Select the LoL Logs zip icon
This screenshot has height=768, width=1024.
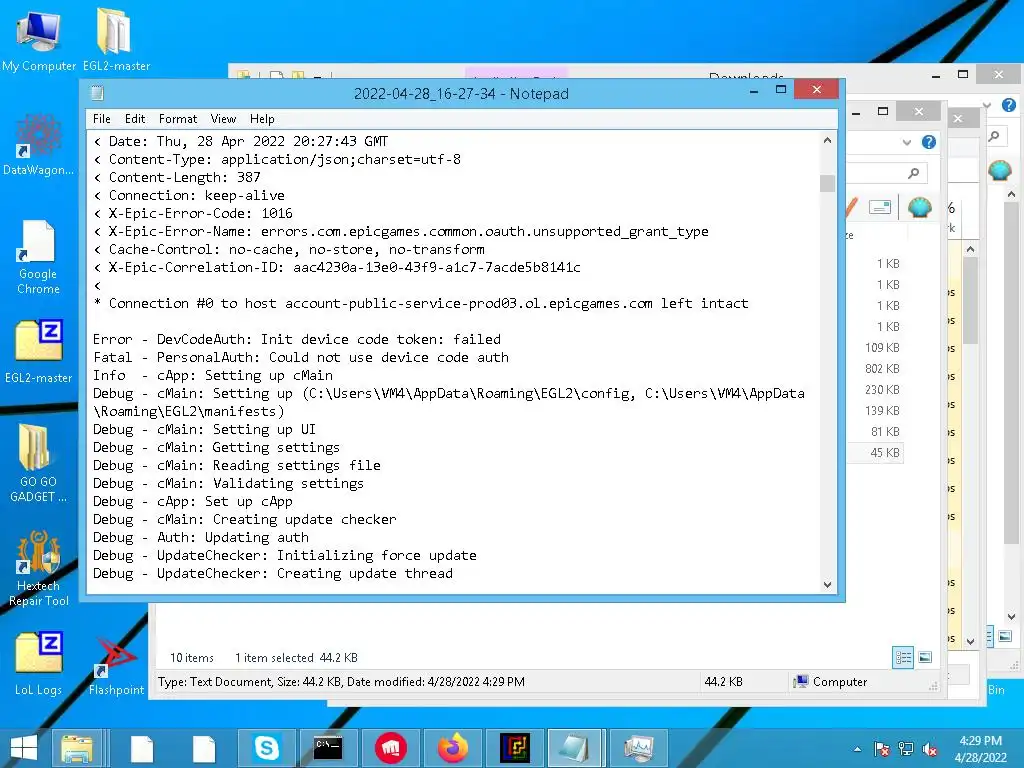pos(39,663)
